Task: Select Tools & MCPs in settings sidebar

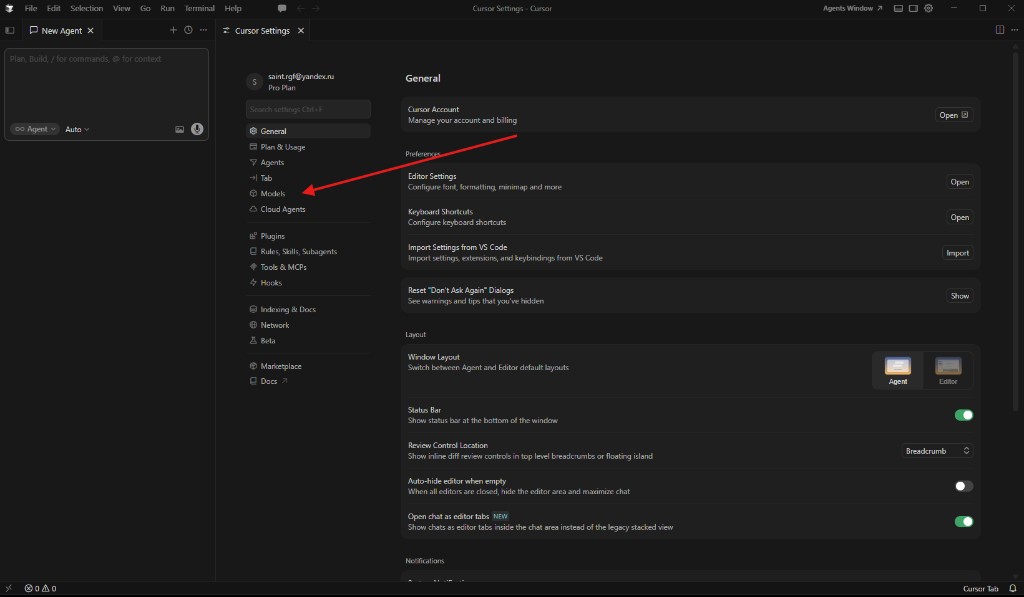Action: [x=308, y=267]
